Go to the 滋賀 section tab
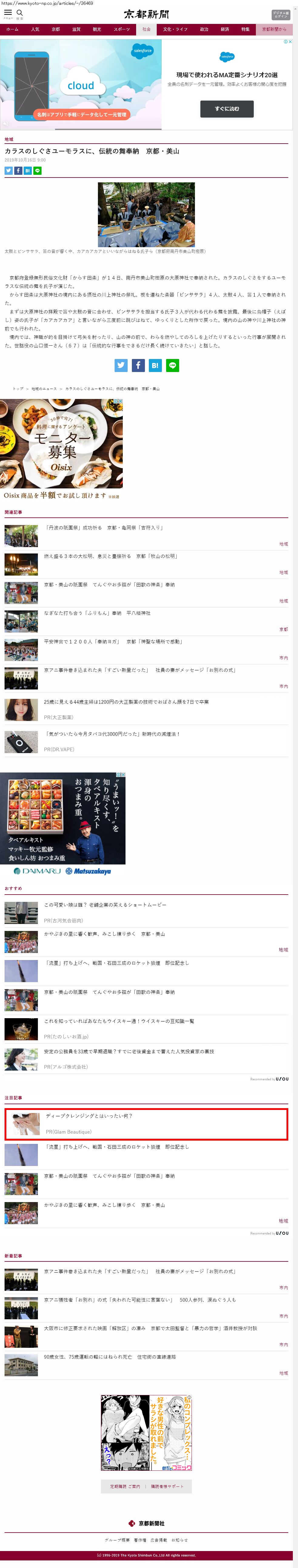The width and height of the screenshot is (298, 1568). pyautogui.click(x=76, y=29)
